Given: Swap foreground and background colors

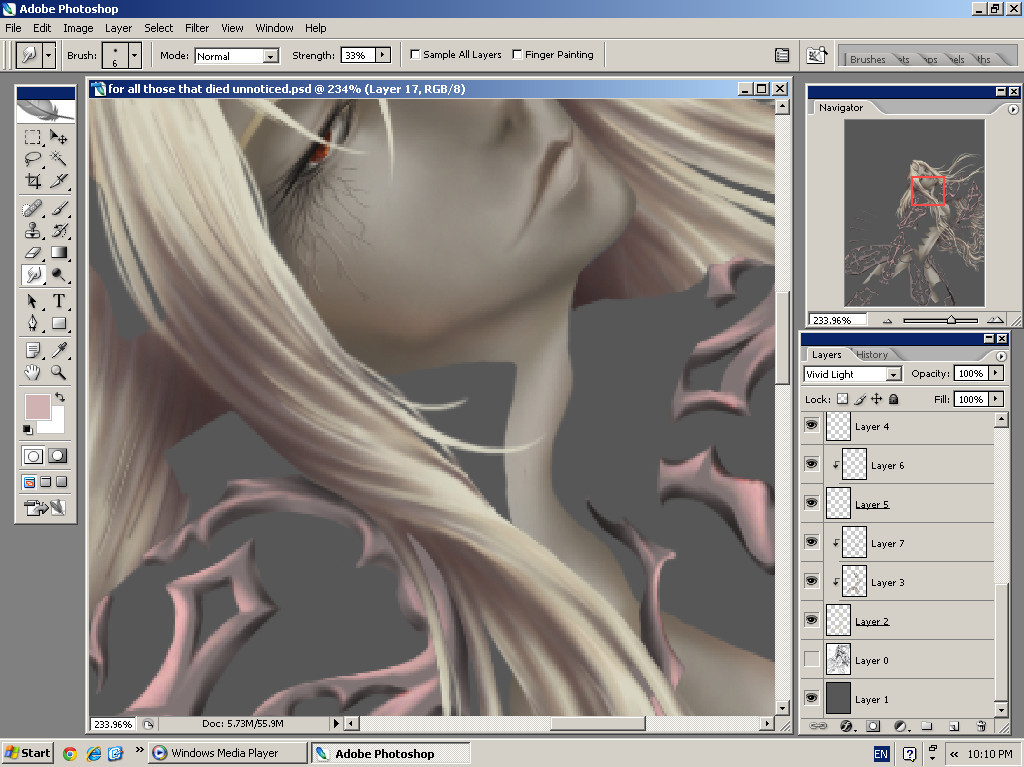Looking at the screenshot, I should pos(60,397).
